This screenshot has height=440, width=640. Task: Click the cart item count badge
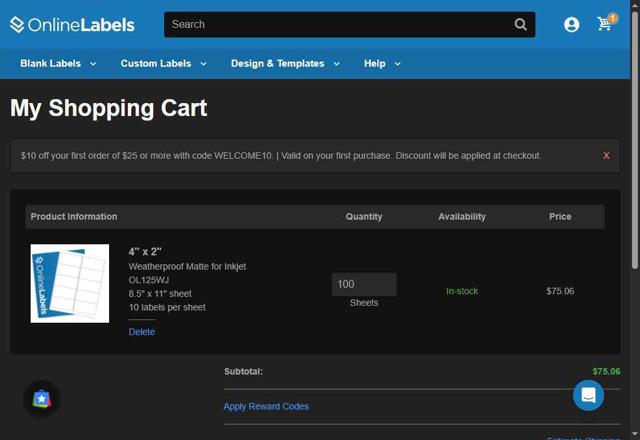pos(613,18)
